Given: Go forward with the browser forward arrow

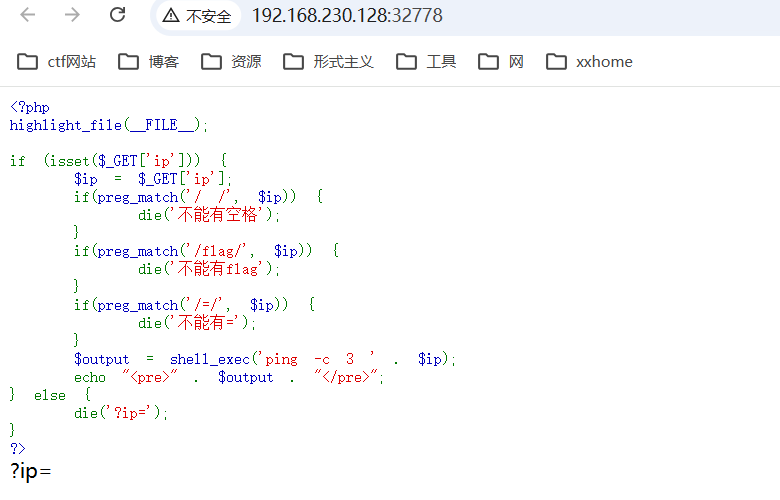Looking at the screenshot, I should point(72,15).
